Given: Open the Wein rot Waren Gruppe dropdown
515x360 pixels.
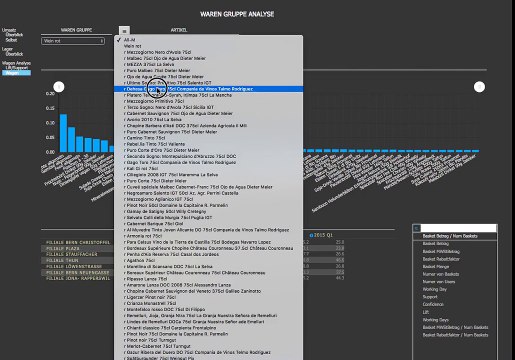Looking at the screenshot, I should coord(73,41).
